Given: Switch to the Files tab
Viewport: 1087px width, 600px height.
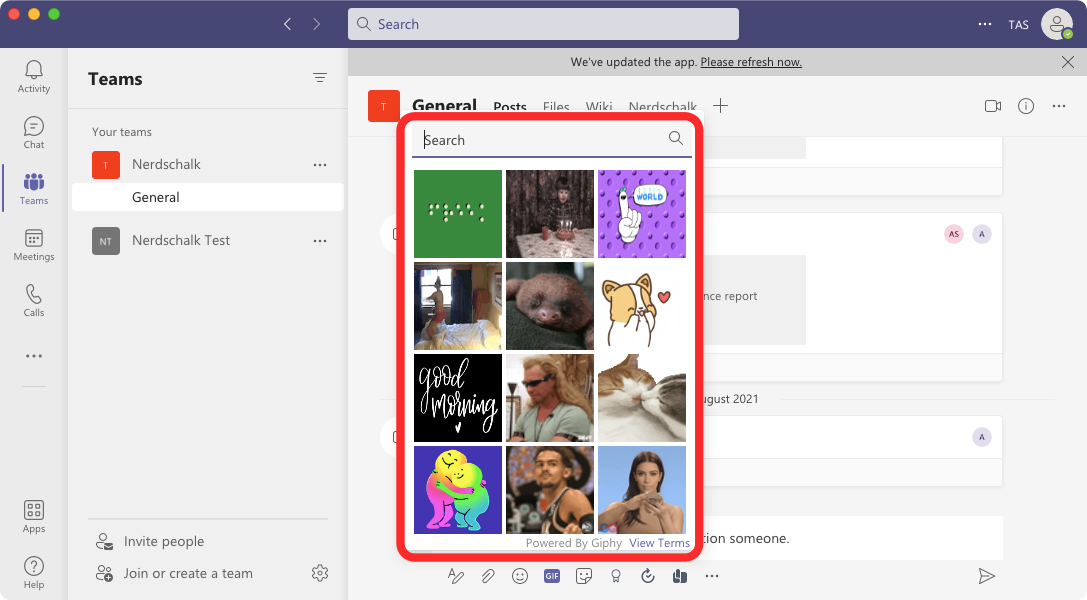Looking at the screenshot, I should point(556,106).
